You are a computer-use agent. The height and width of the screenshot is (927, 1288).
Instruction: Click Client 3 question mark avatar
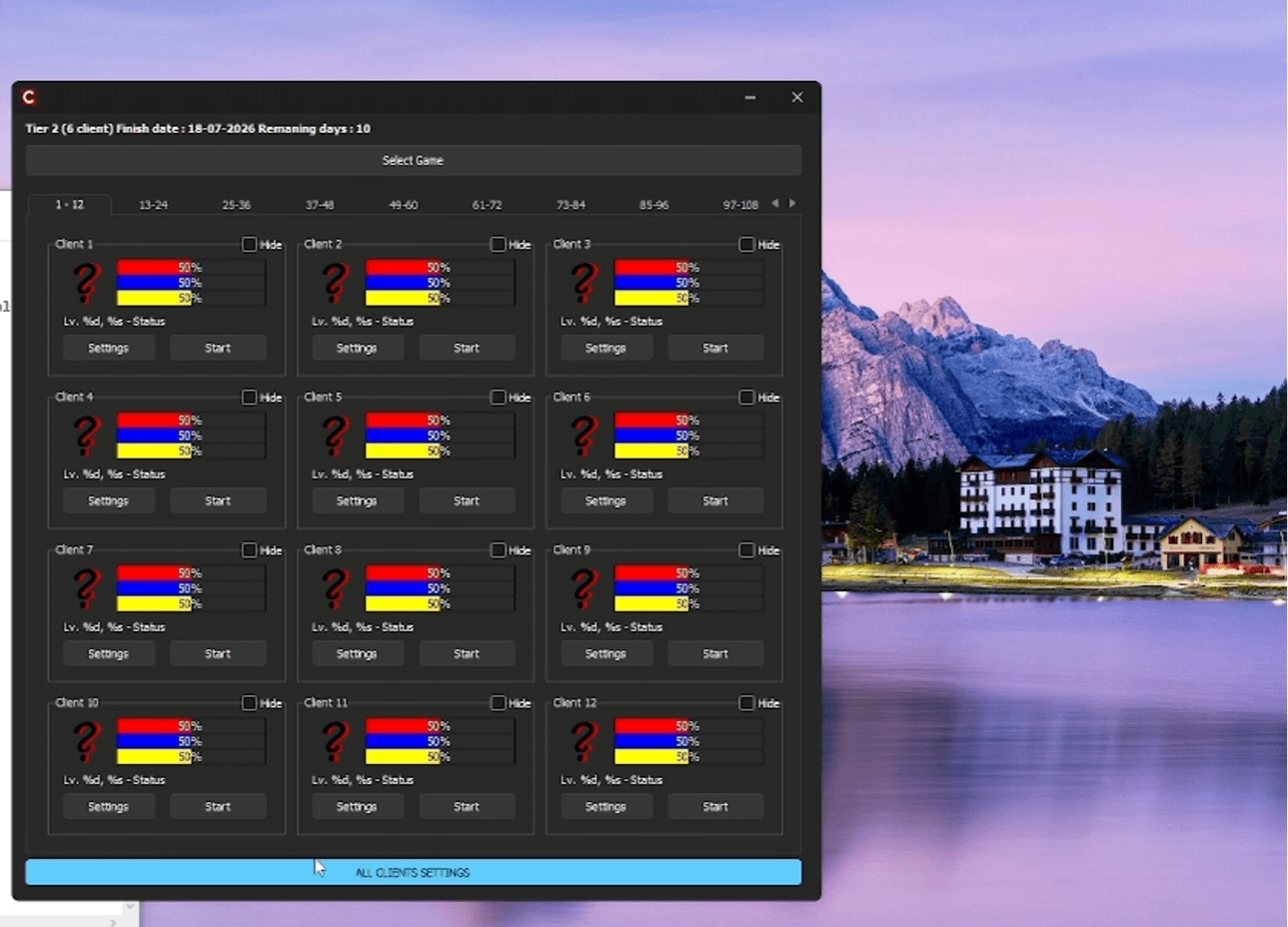(x=584, y=284)
